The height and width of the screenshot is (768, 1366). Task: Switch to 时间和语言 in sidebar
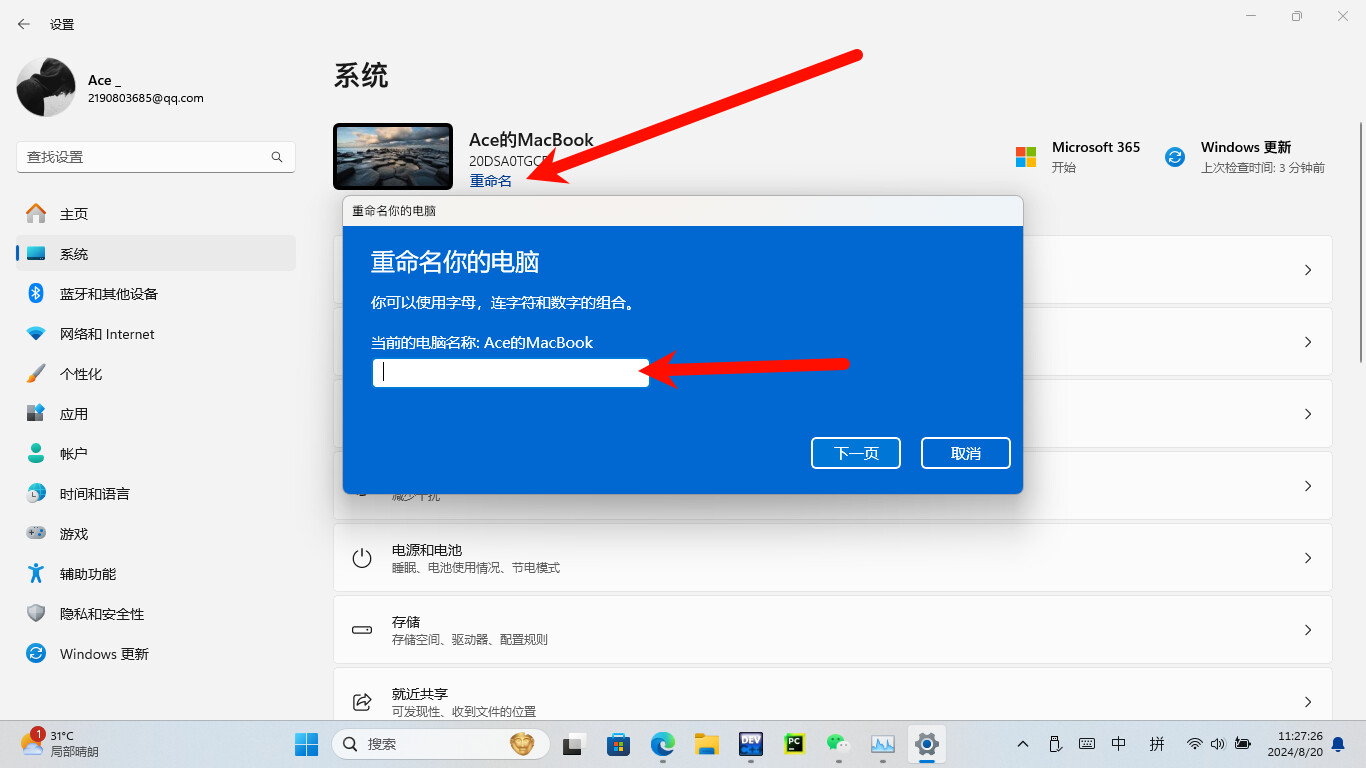[94, 494]
